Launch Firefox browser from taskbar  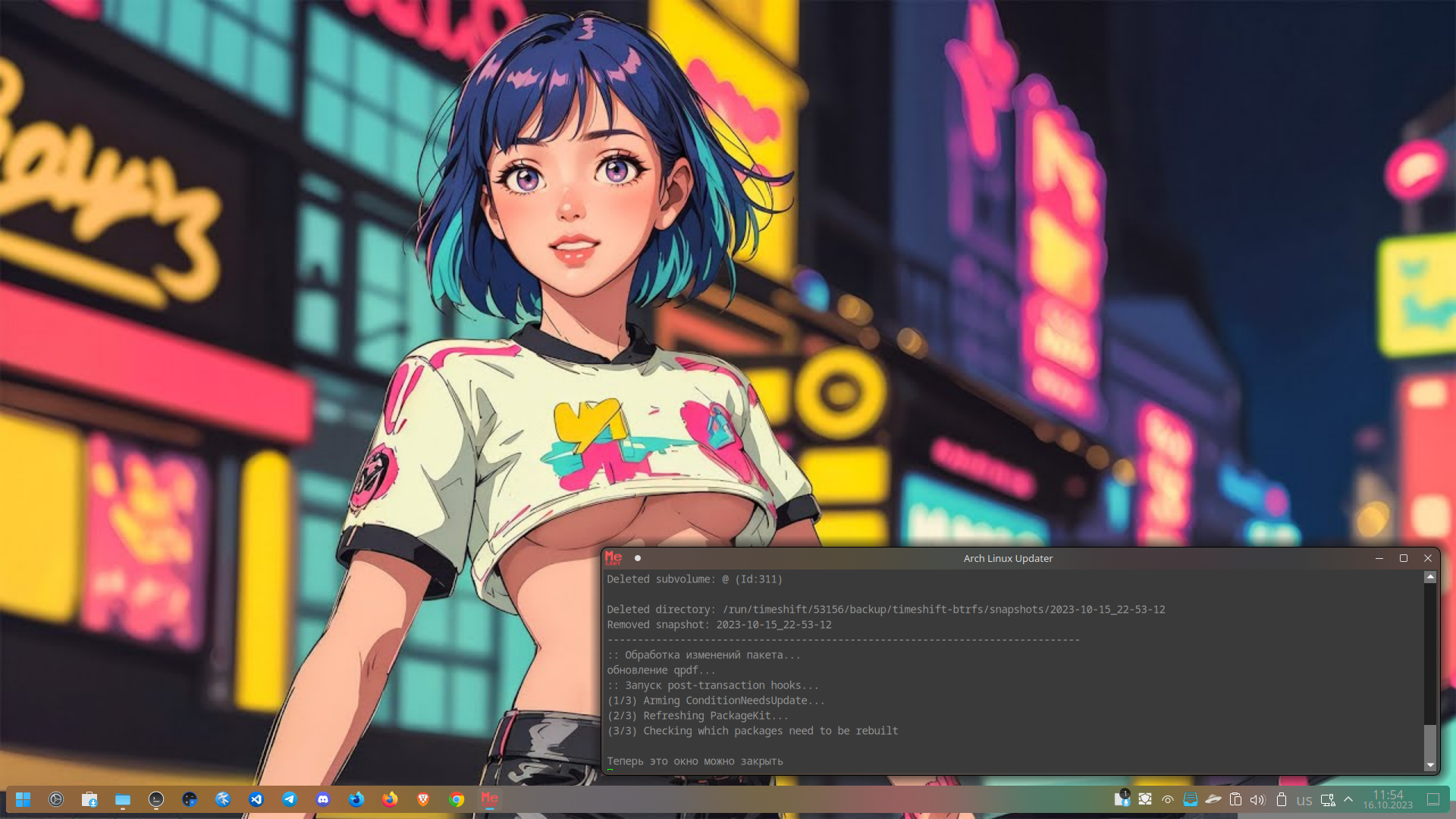click(390, 799)
